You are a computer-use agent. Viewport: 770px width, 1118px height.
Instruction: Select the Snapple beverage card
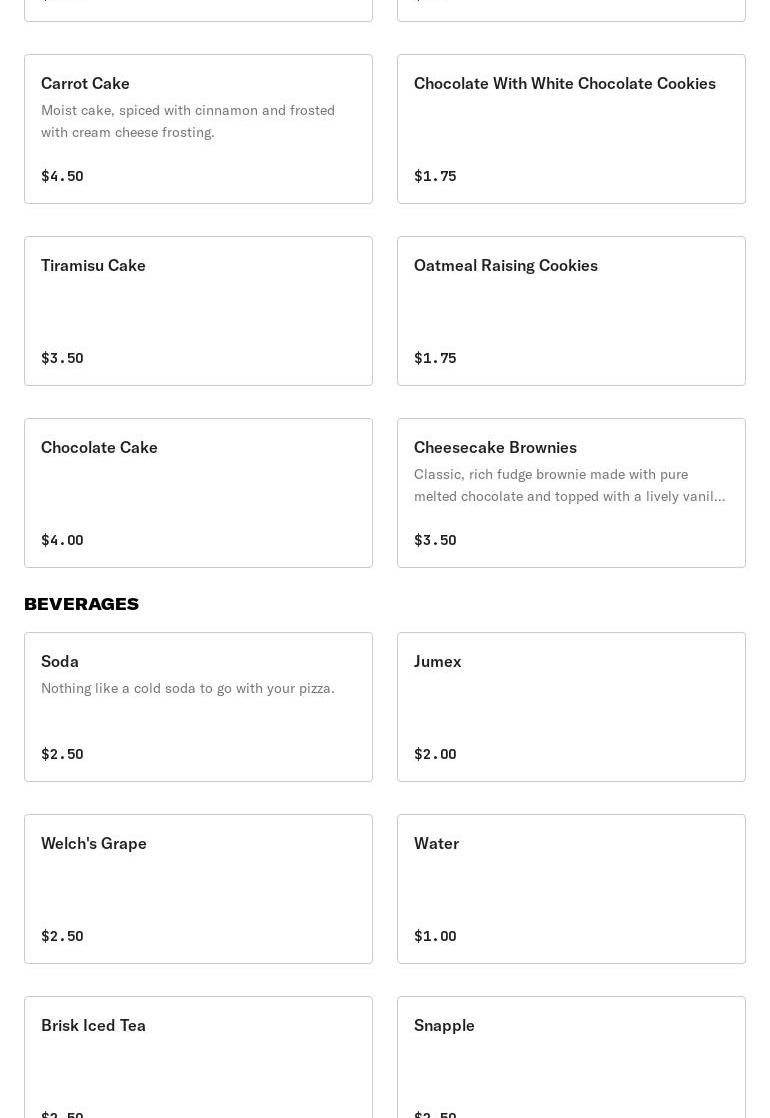[571, 1056]
